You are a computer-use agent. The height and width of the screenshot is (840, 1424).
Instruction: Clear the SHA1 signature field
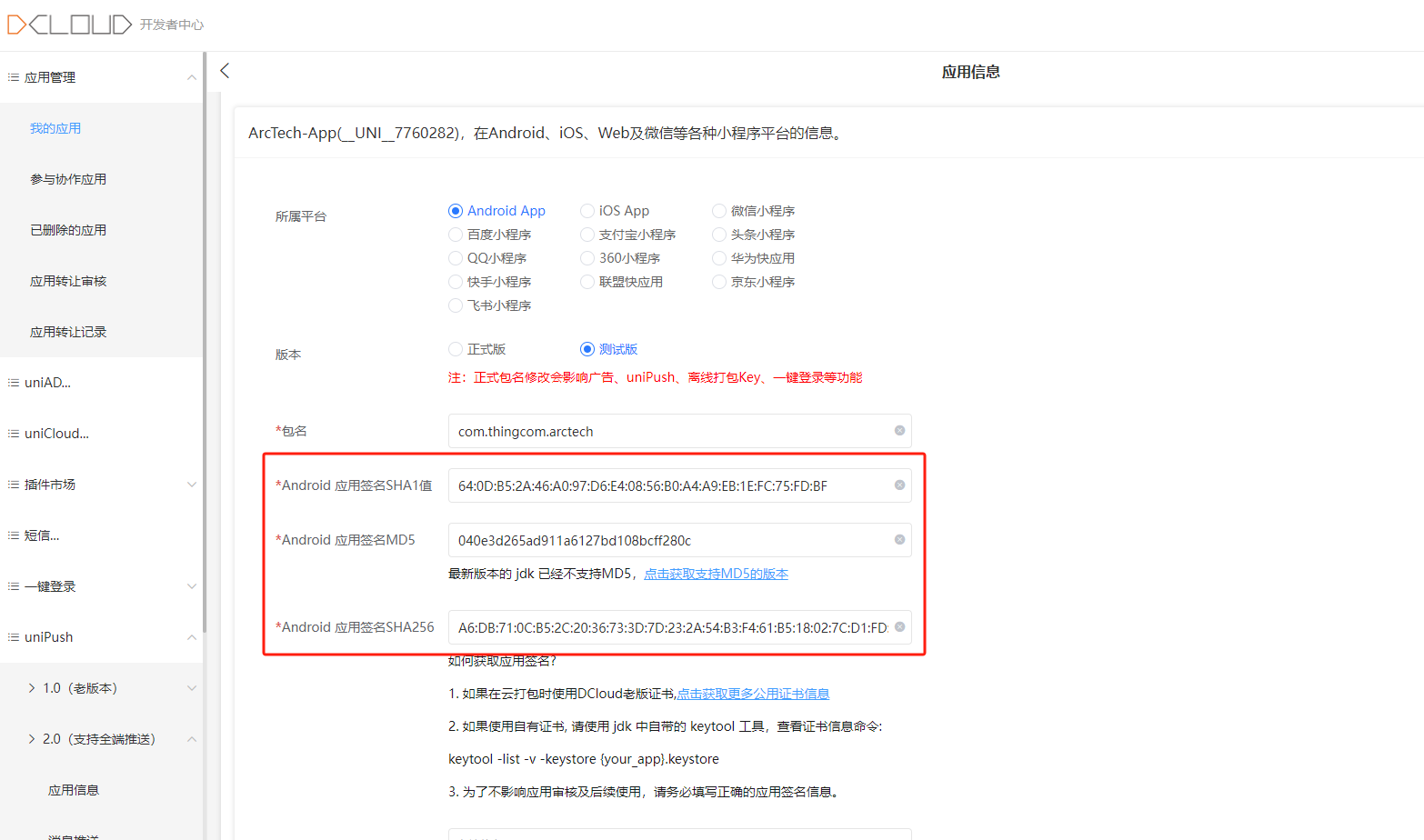click(899, 485)
